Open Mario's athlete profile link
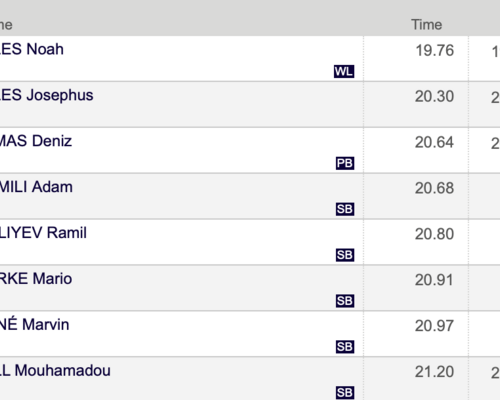The image size is (500, 400). pos(36,279)
